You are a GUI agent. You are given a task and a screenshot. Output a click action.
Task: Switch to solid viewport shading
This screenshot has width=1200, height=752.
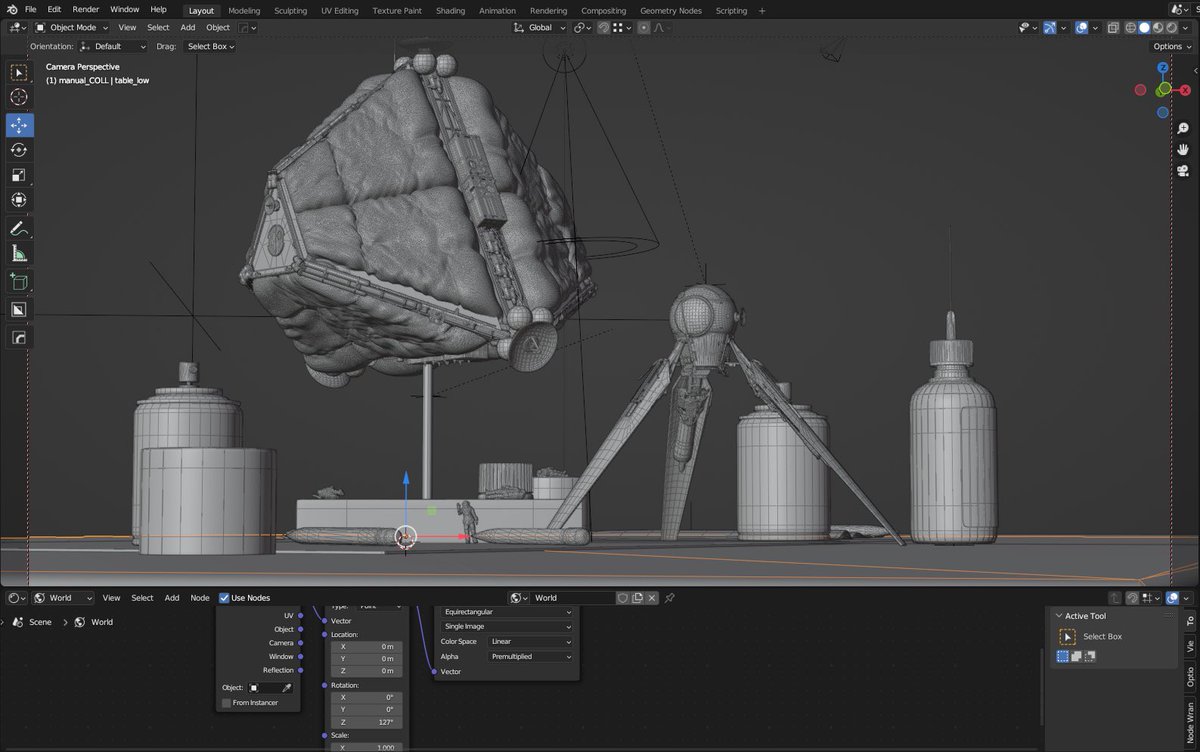[x=1145, y=28]
